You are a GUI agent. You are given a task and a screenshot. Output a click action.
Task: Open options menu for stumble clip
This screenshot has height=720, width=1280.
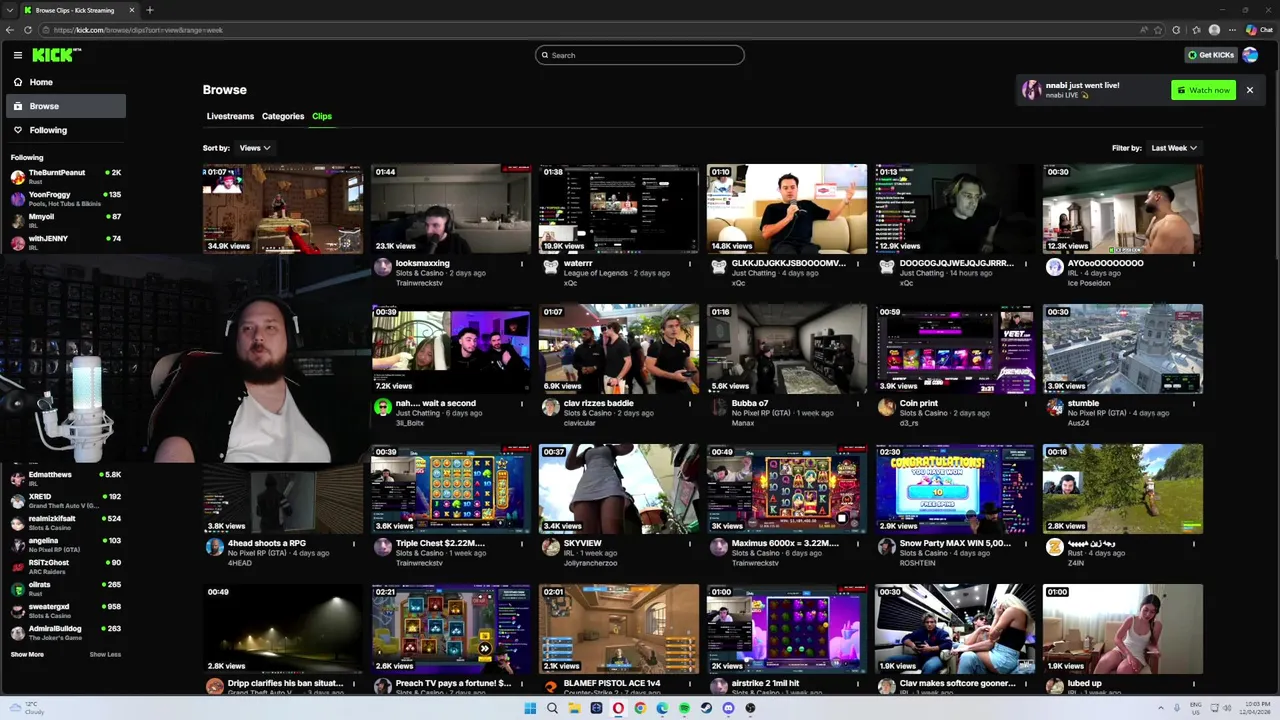1193,404
